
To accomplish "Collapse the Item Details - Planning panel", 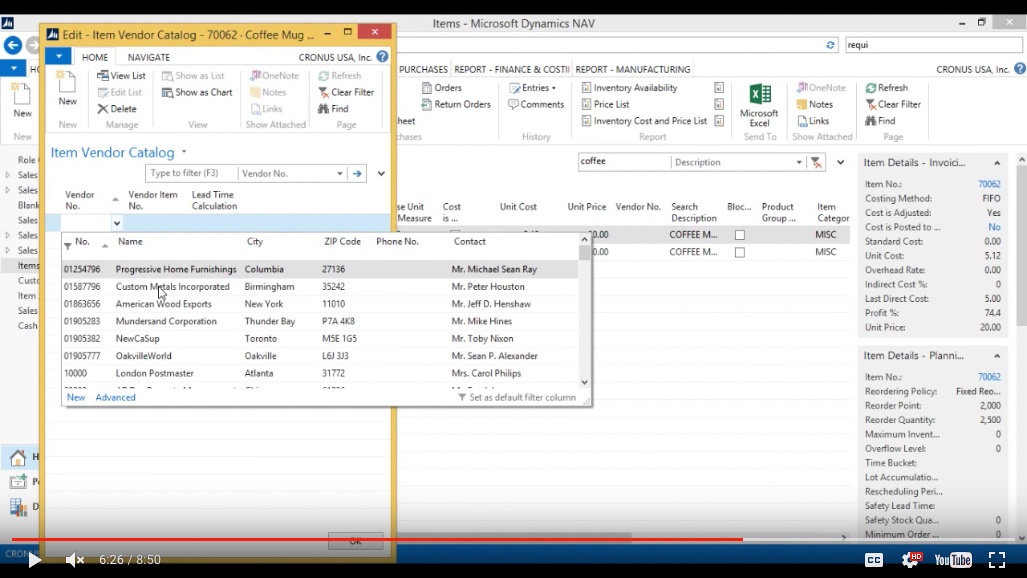I will (x=997, y=356).
